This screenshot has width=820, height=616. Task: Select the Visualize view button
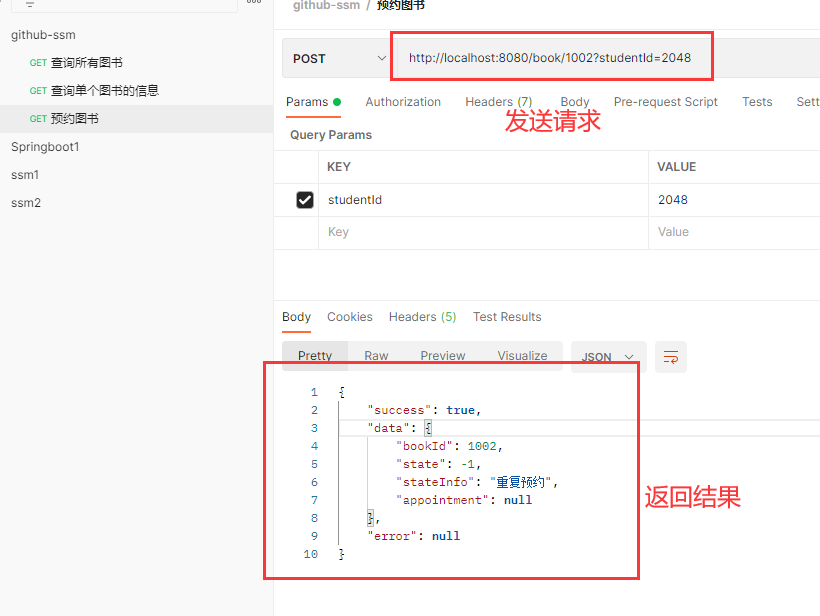point(522,356)
